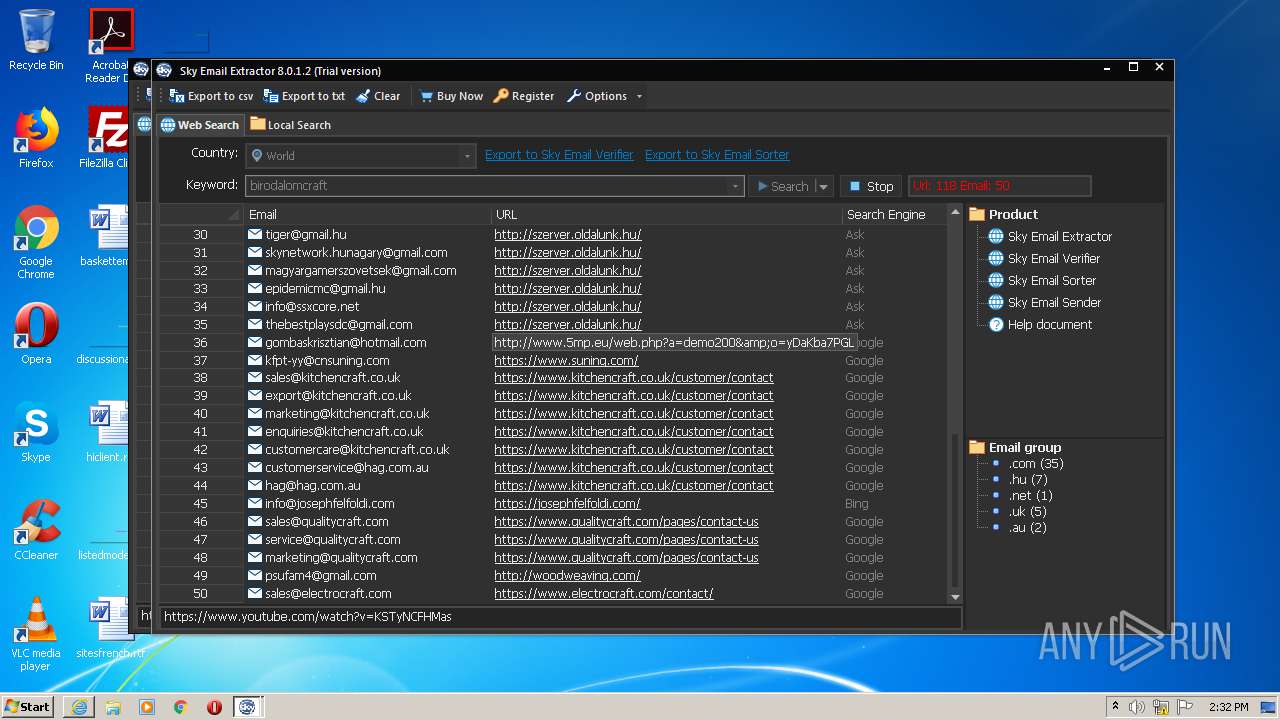Open the https://josephfelfoldi.com/ URL link
This screenshot has height=720, width=1280.
pyautogui.click(x=567, y=504)
